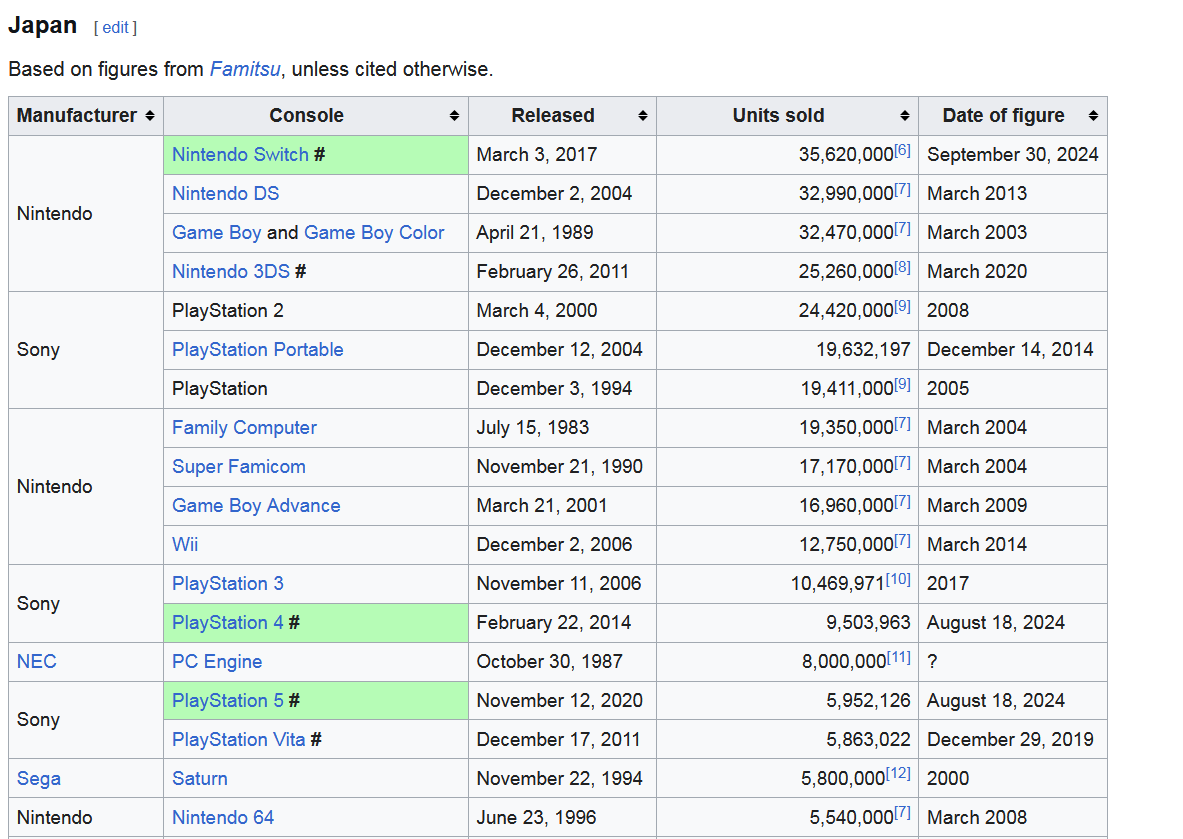
Task: Sort by Released date using arrows
Action: 643,115
